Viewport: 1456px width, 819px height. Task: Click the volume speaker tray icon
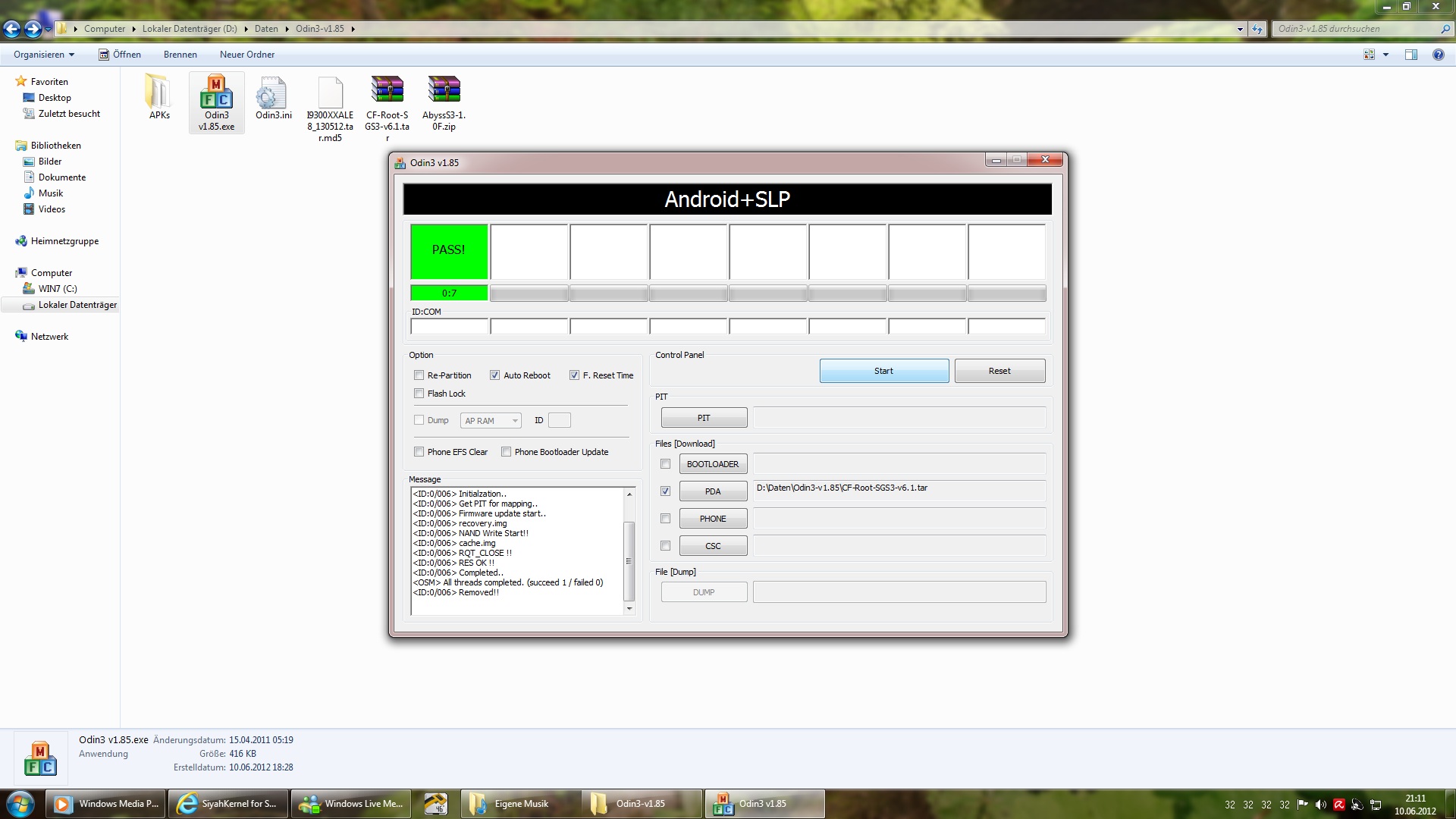(x=1321, y=805)
